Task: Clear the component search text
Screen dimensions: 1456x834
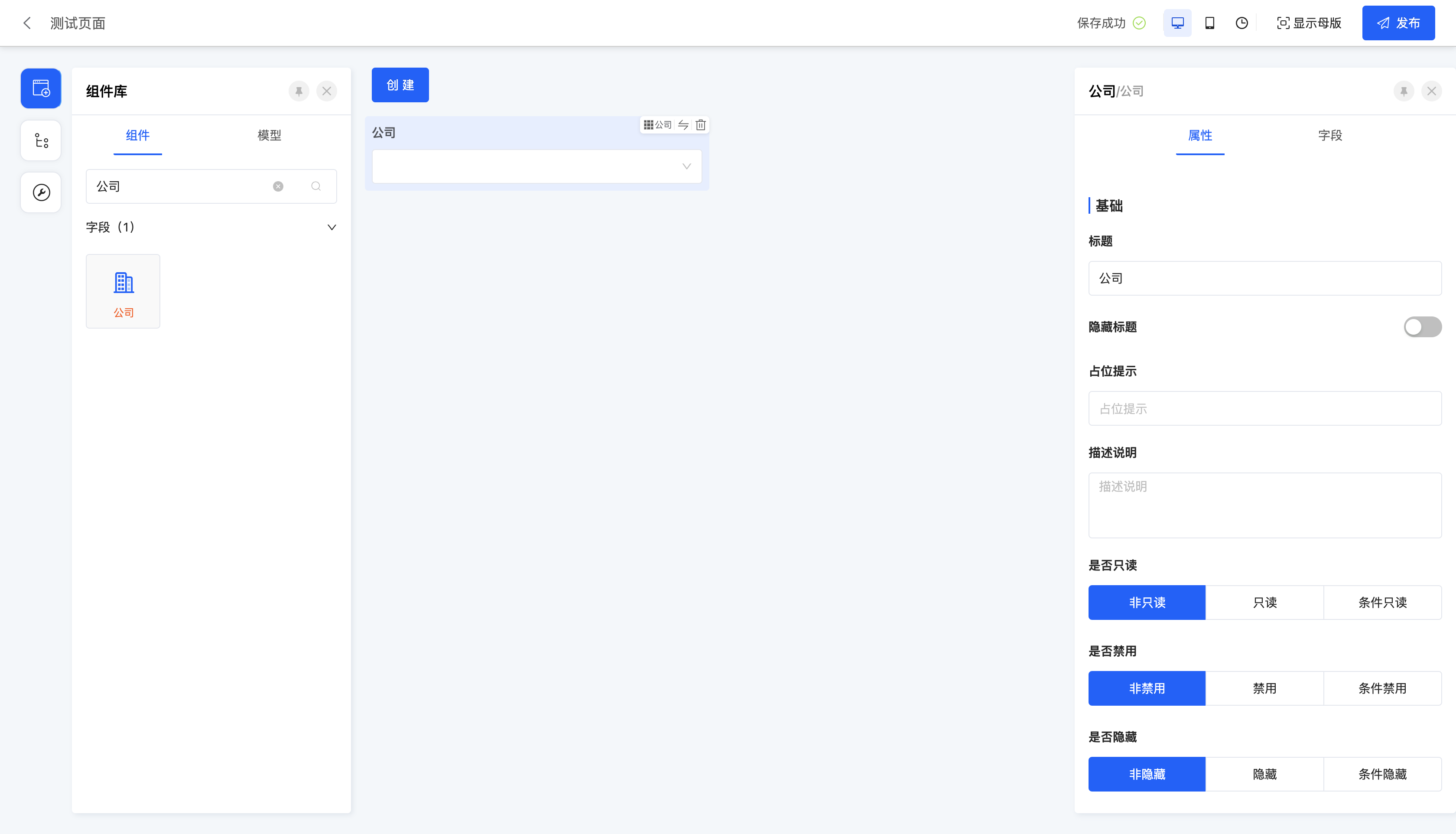Action: pyautogui.click(x=278, y=186)
